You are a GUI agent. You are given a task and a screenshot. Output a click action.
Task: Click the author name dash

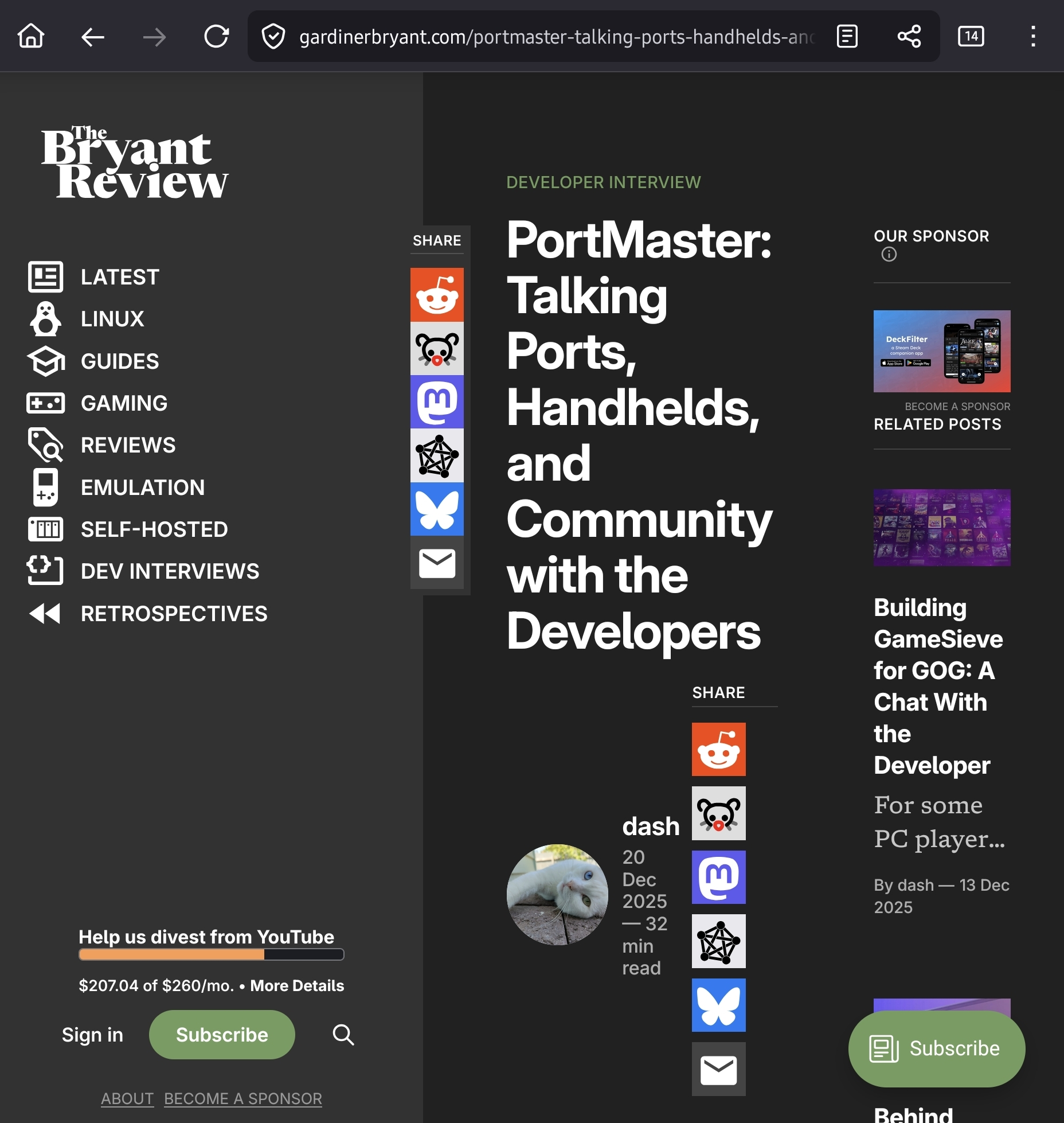[651, 826]
